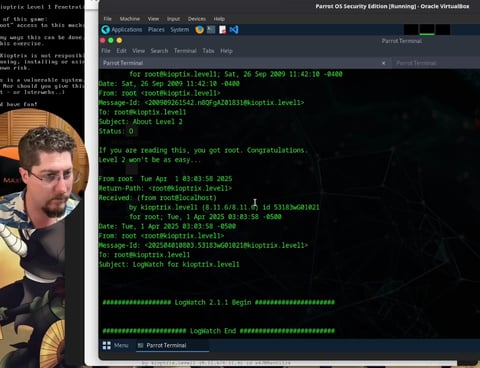Click 'From root Tue Apr 1' line
Image resolution: width=480 pixels, height=368 pixels.
click(165, 179)
